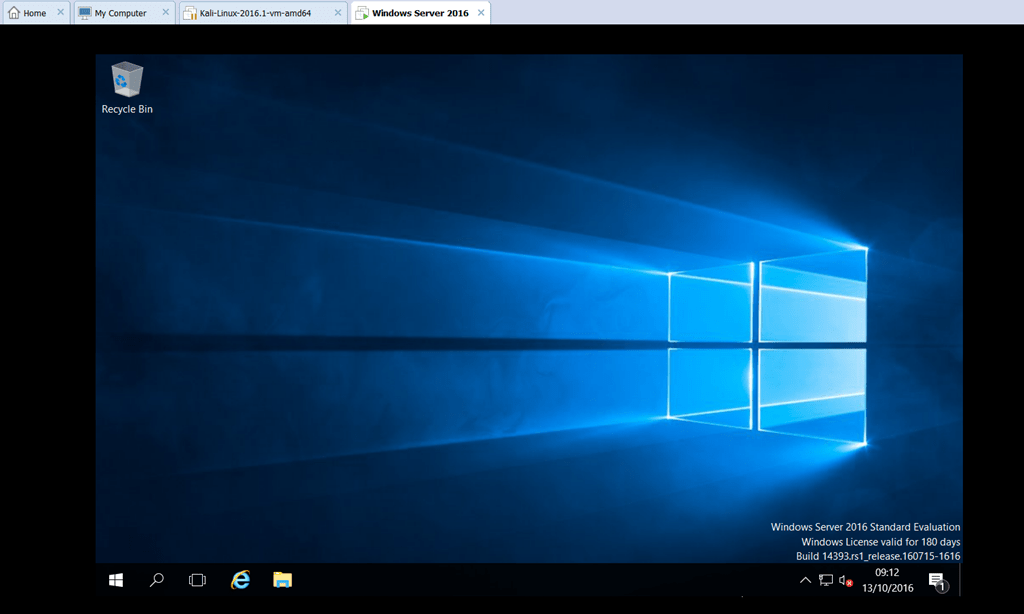Open the Recycle Bin desktop icon

pyautogui.click(x=127, y=88)
